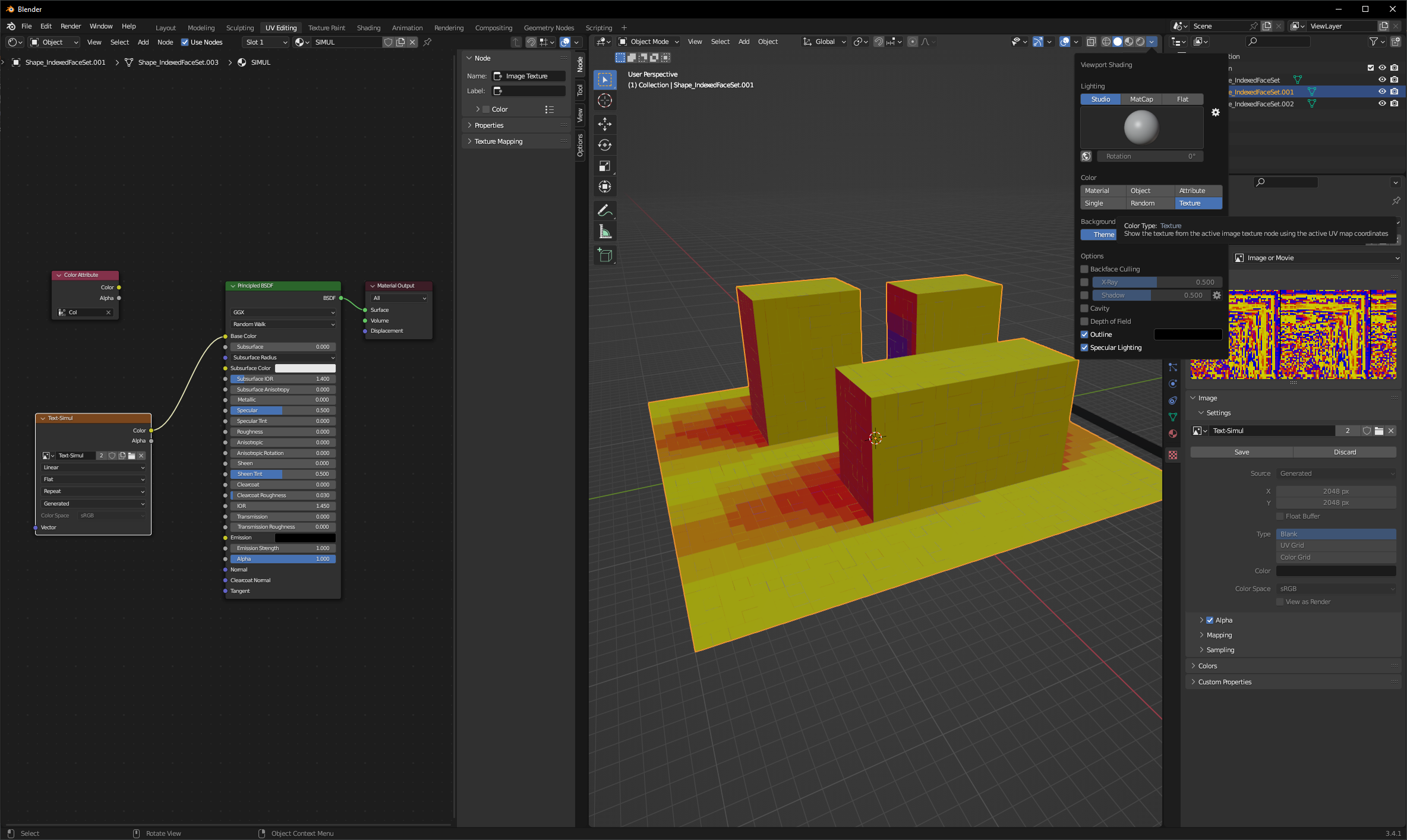
Task: Activate the Select Box tool
Action: (605, 80)
